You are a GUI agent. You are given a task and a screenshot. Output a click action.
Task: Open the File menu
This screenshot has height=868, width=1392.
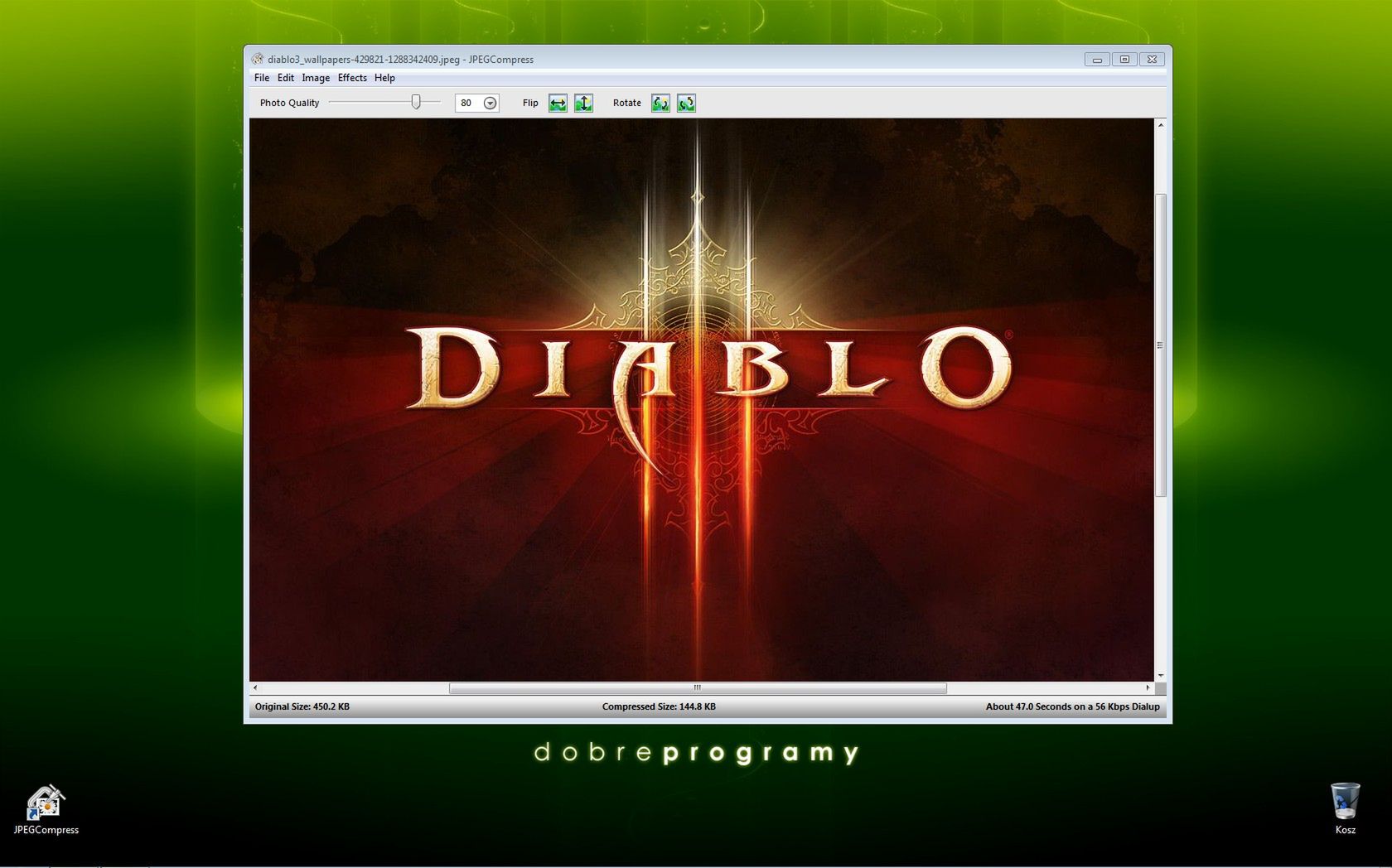(262, 78)
